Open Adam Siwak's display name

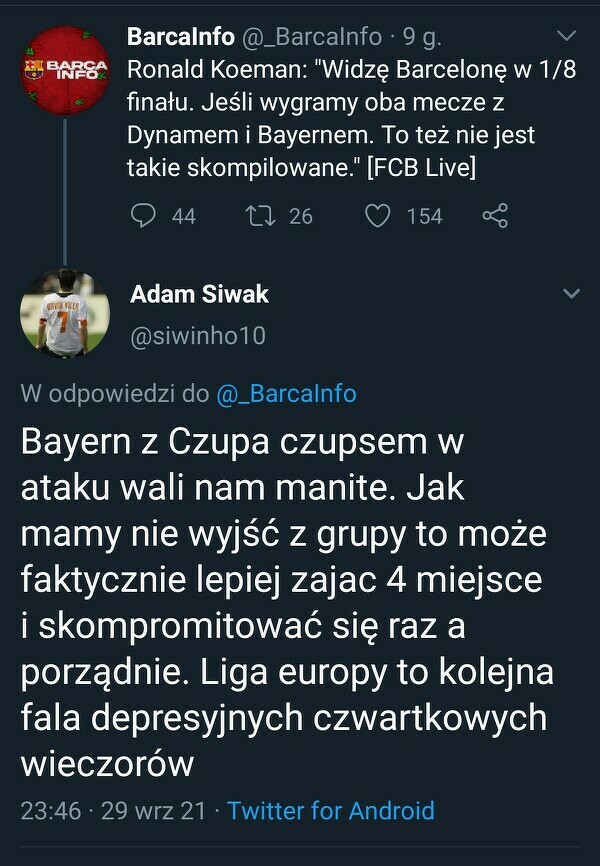(199, 294)
